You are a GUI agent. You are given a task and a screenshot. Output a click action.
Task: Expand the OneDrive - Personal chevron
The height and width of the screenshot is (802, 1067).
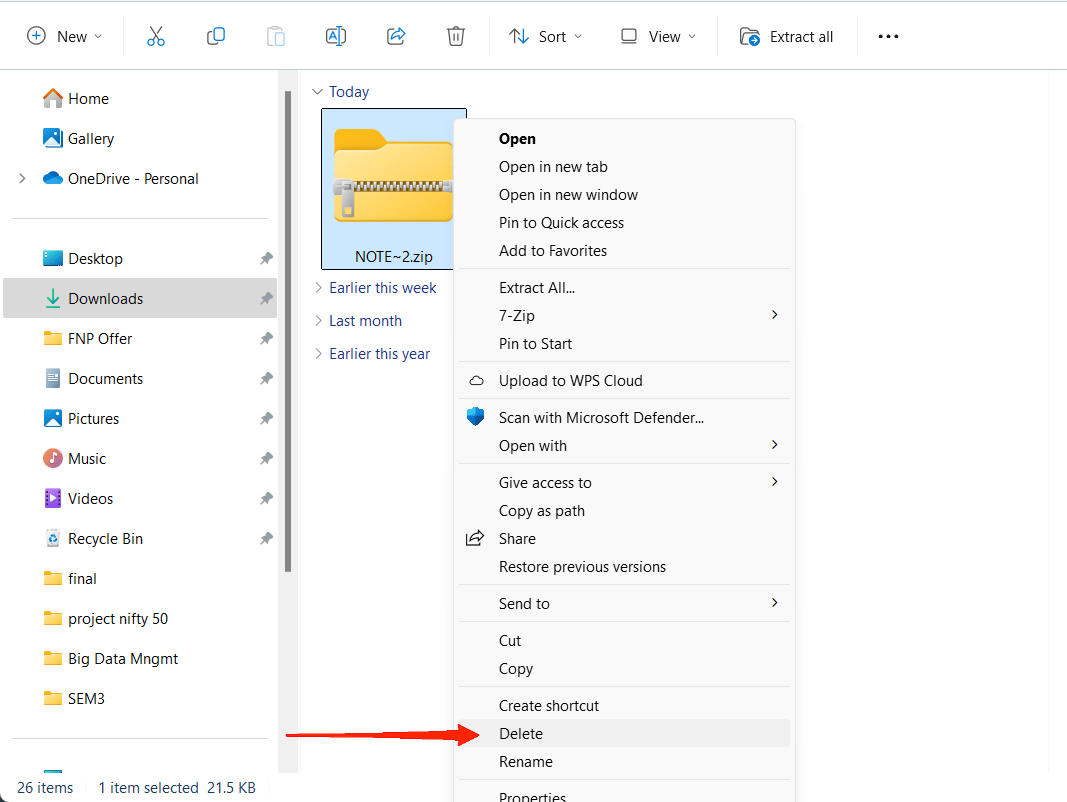pos(22,178)
